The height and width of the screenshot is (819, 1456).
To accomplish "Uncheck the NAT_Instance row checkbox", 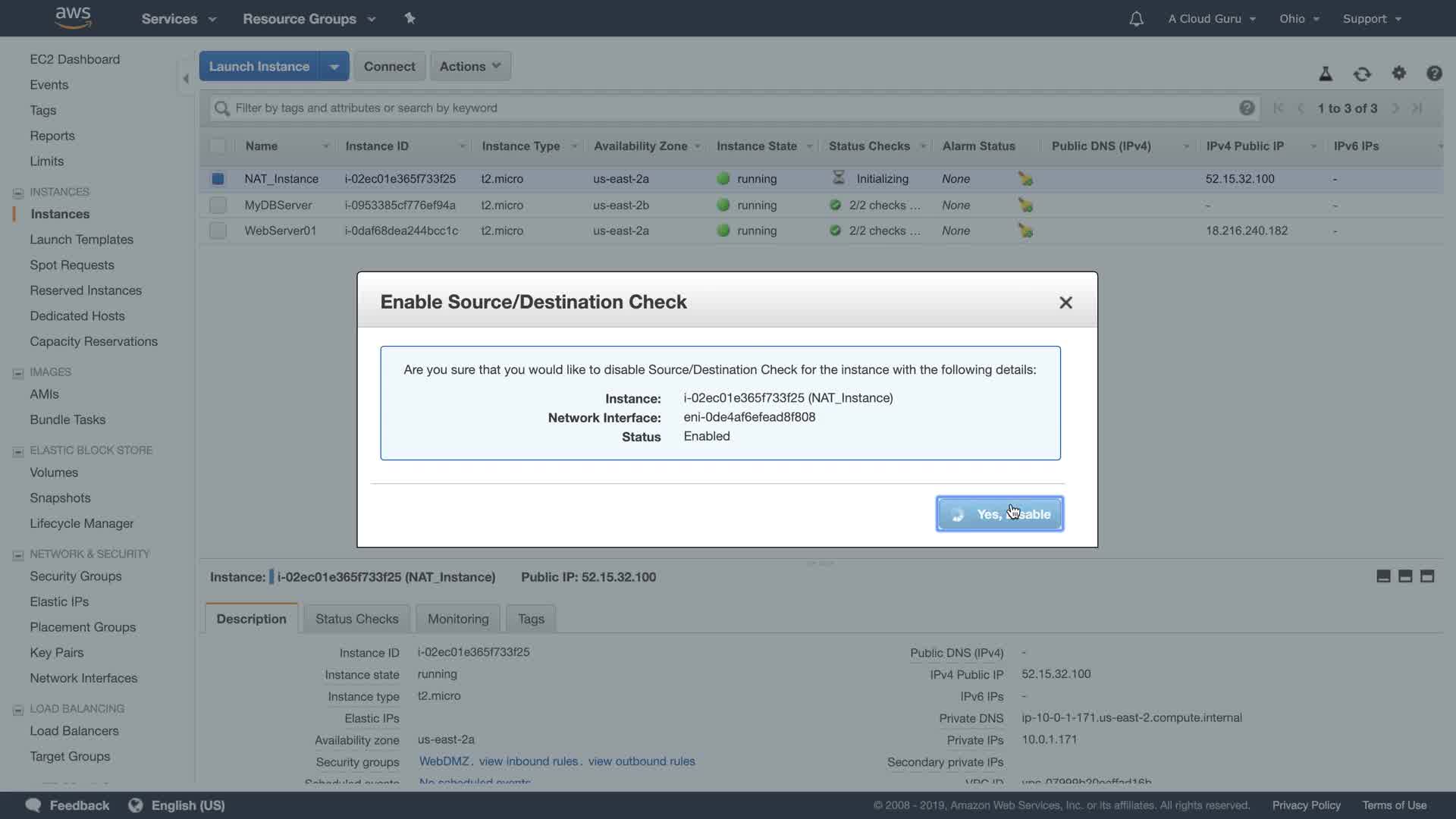I will pos(218,179).
